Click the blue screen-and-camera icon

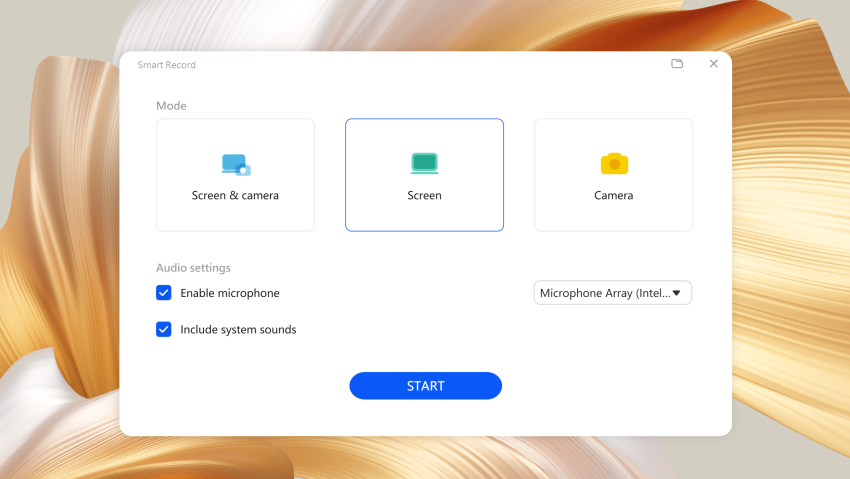point(236,165)
